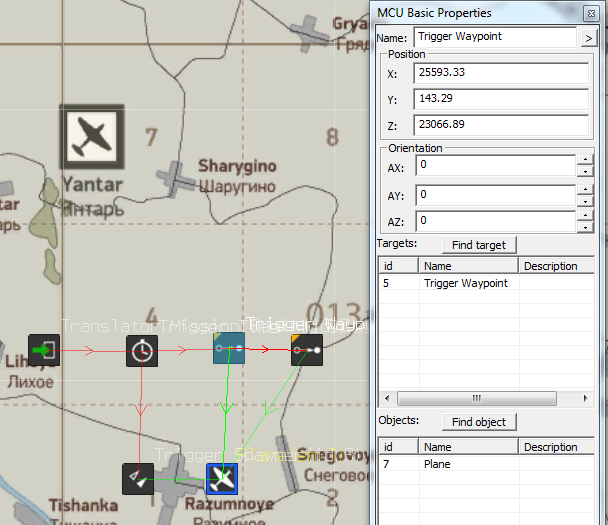Viewport: 608px width, 525px height.
Task: Click the Find target button
Action: pos(479,245)
